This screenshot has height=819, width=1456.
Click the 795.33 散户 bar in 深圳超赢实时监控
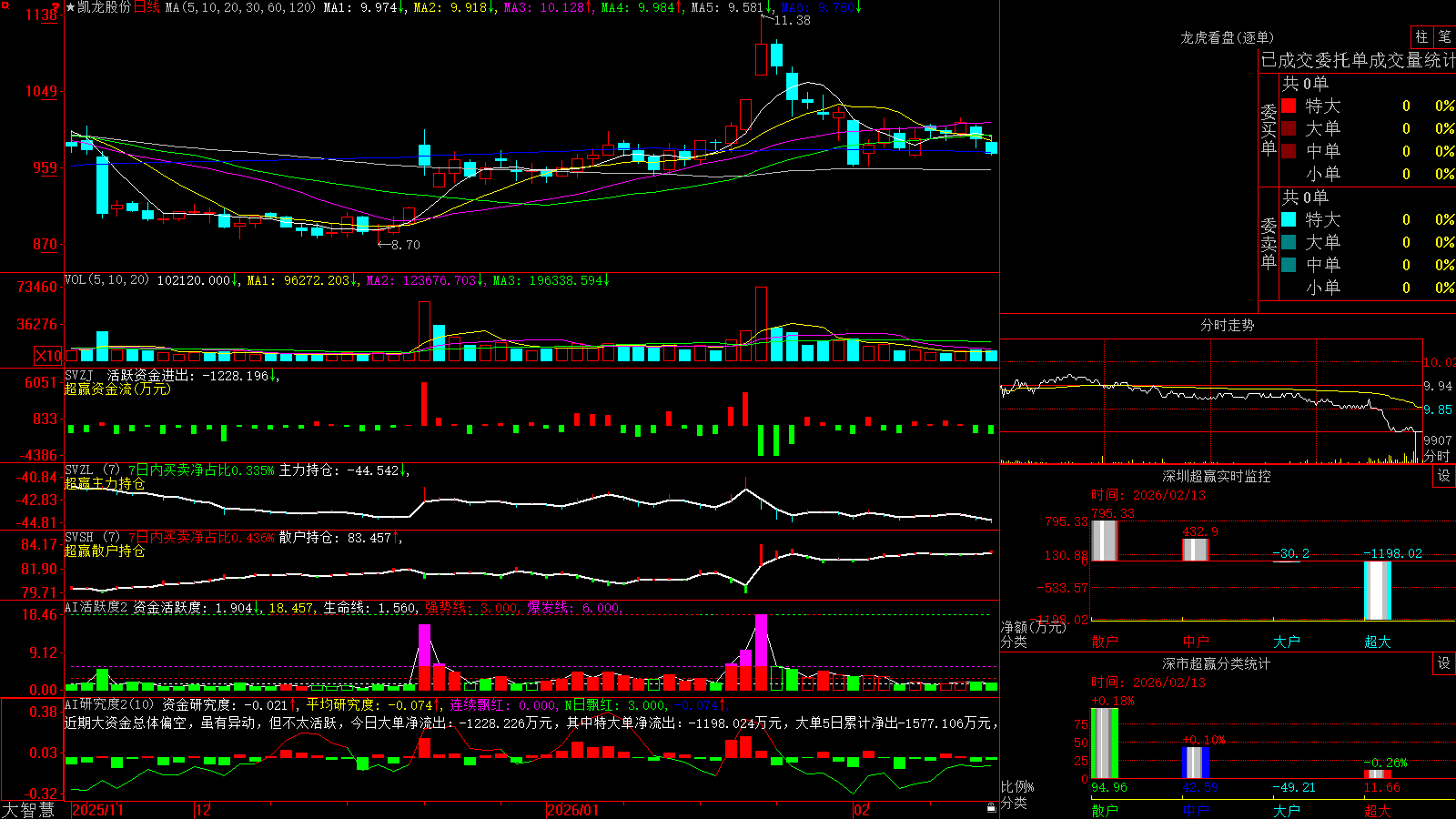pos(1104,541)
